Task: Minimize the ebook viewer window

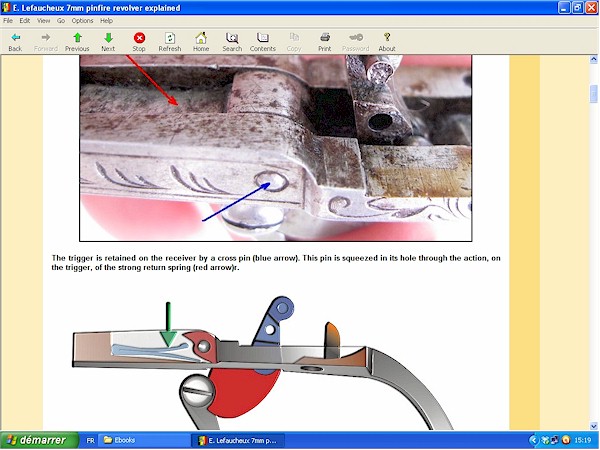Action: coord(564,8)
